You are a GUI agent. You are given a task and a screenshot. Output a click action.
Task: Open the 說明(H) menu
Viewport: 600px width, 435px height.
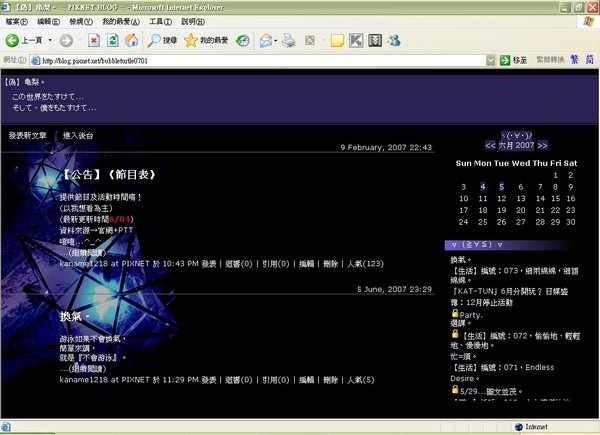193,22
